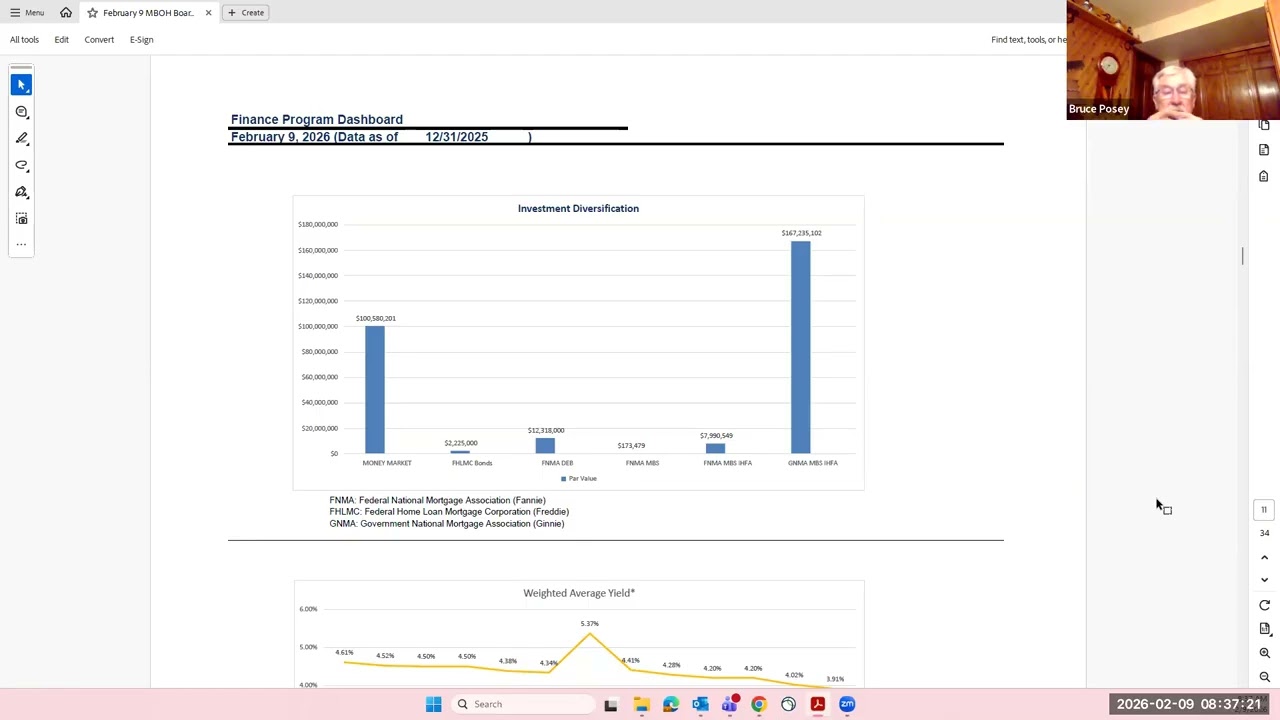
Task: Click the Weighted Average Yield title
Action: tap(579, 593)
